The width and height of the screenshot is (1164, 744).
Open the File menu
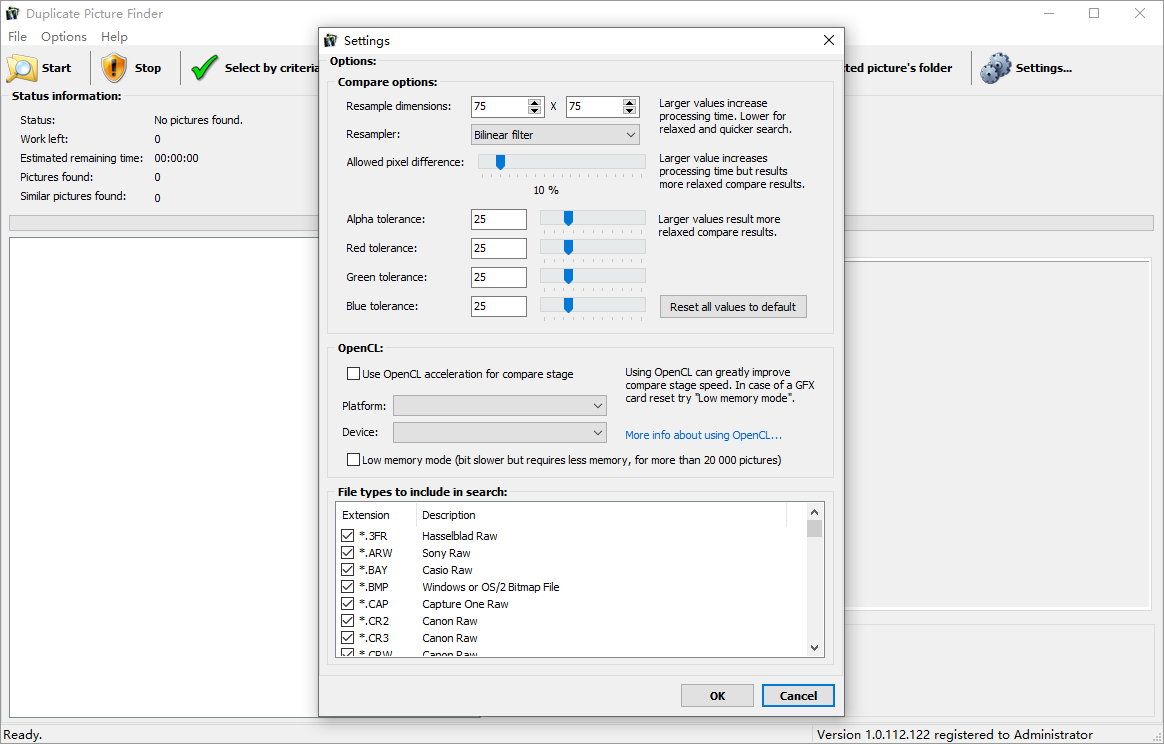[x=17, y=36]
